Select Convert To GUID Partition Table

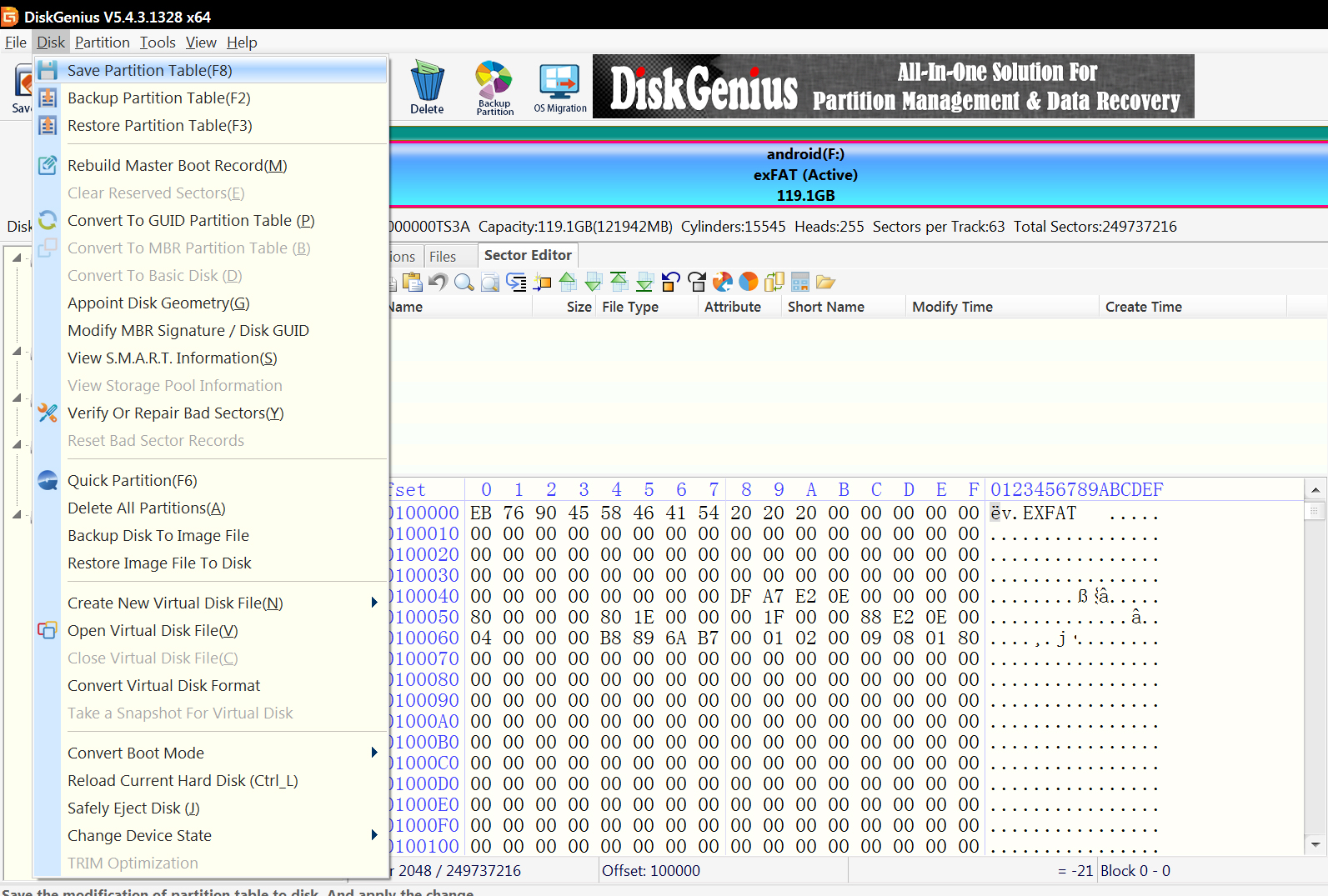click(x=211, y=221)
